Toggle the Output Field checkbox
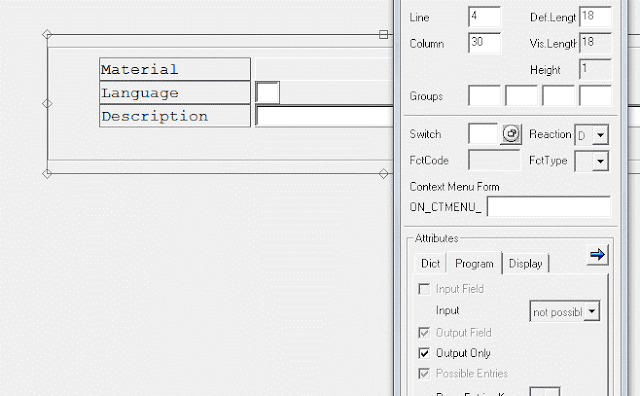This screenshot has height=396, width=640. 424,333
